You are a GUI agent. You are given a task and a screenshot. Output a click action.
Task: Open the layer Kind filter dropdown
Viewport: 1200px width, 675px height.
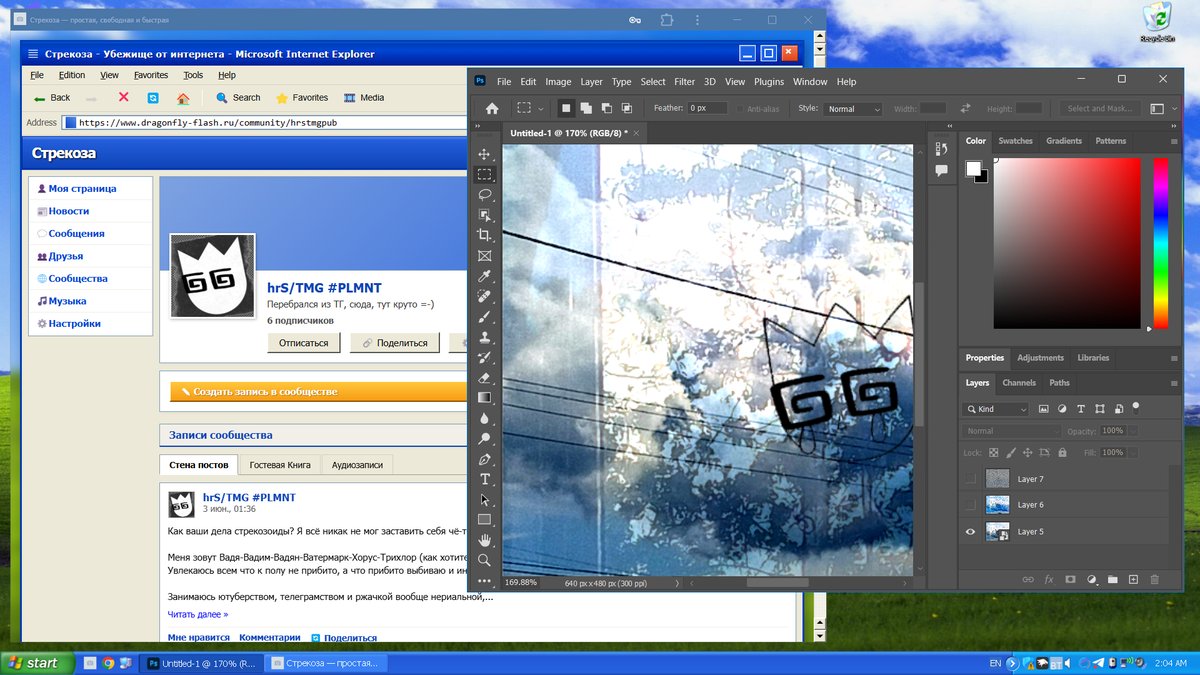pyautogui.click(x=995, y=409)
